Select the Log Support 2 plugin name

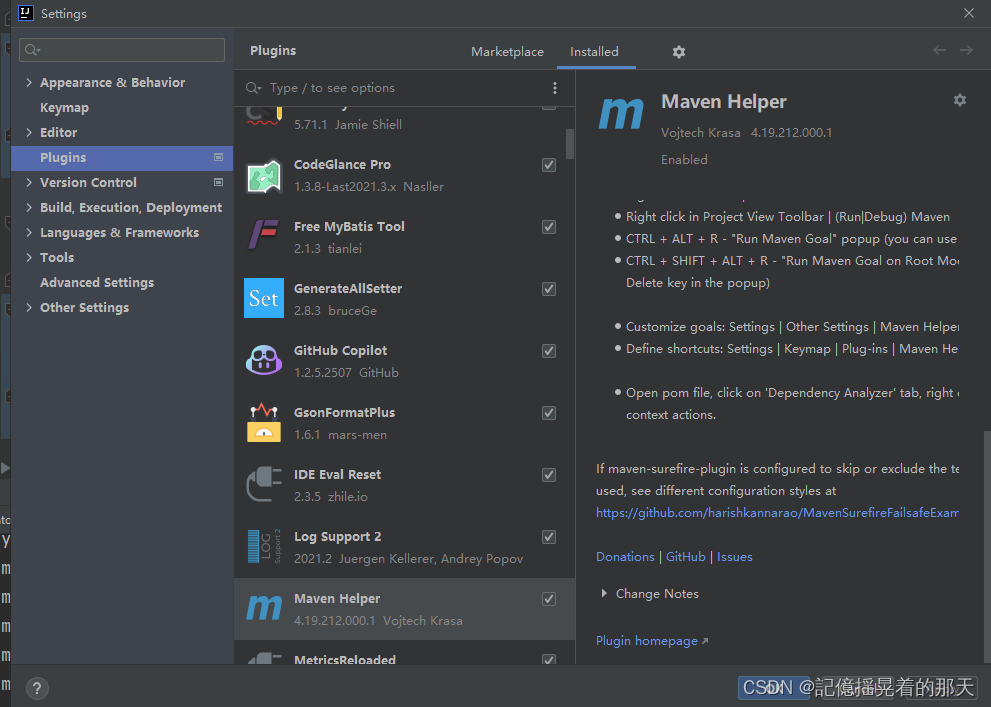[337, 536]
